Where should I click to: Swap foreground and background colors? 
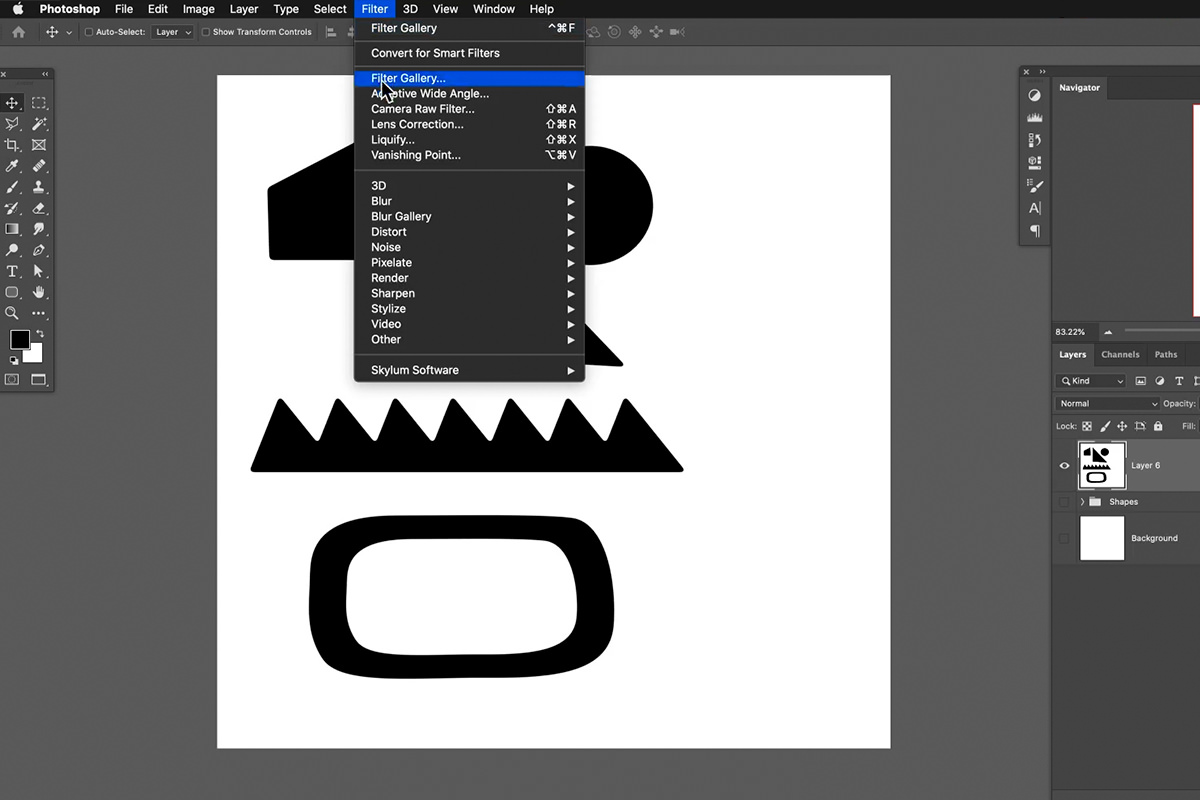(40, 334)
